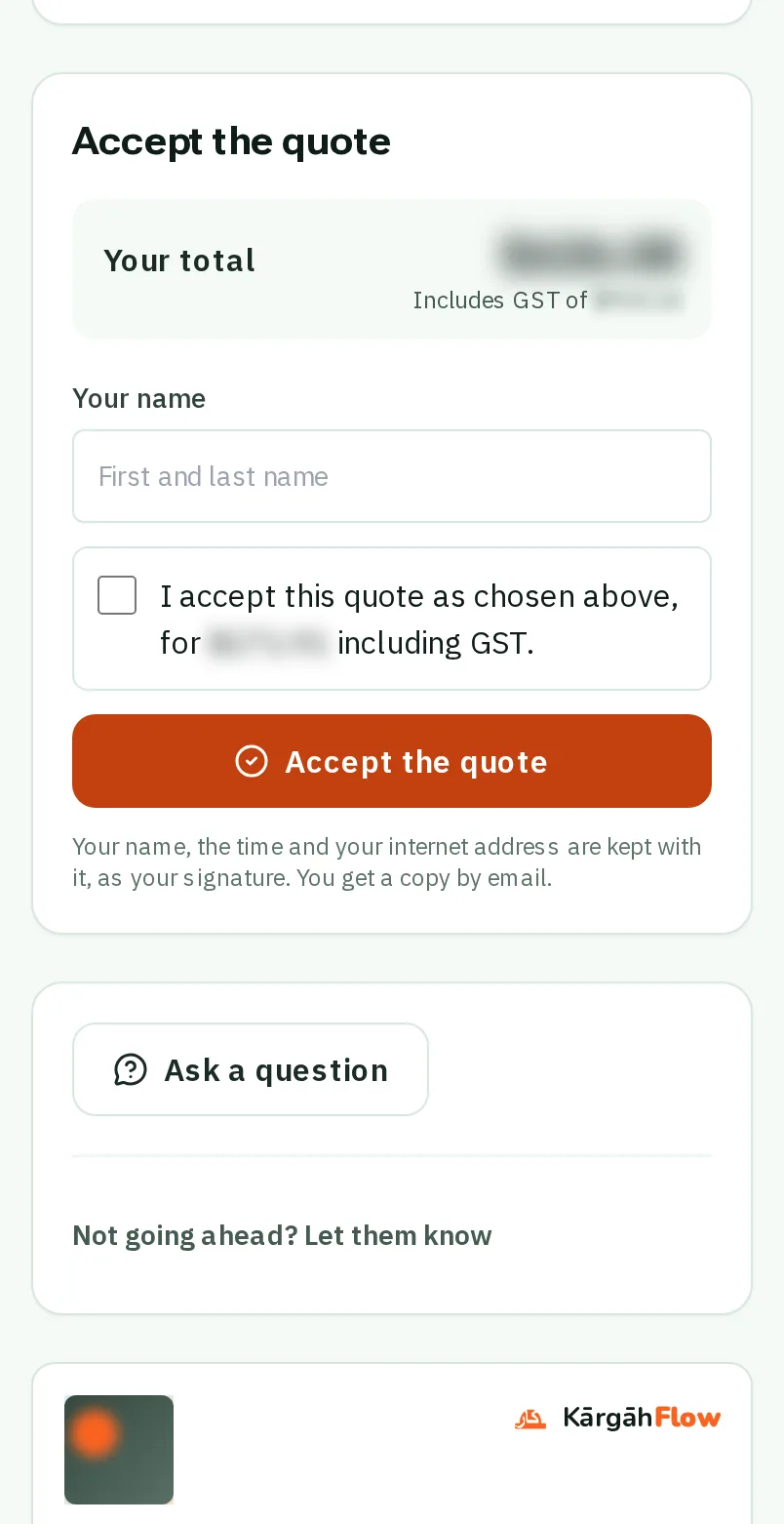This screenshot has width=784, height=1524.
Task: Open the KārgāhFlow wordmark link
Action: (x=642, y=1418)
